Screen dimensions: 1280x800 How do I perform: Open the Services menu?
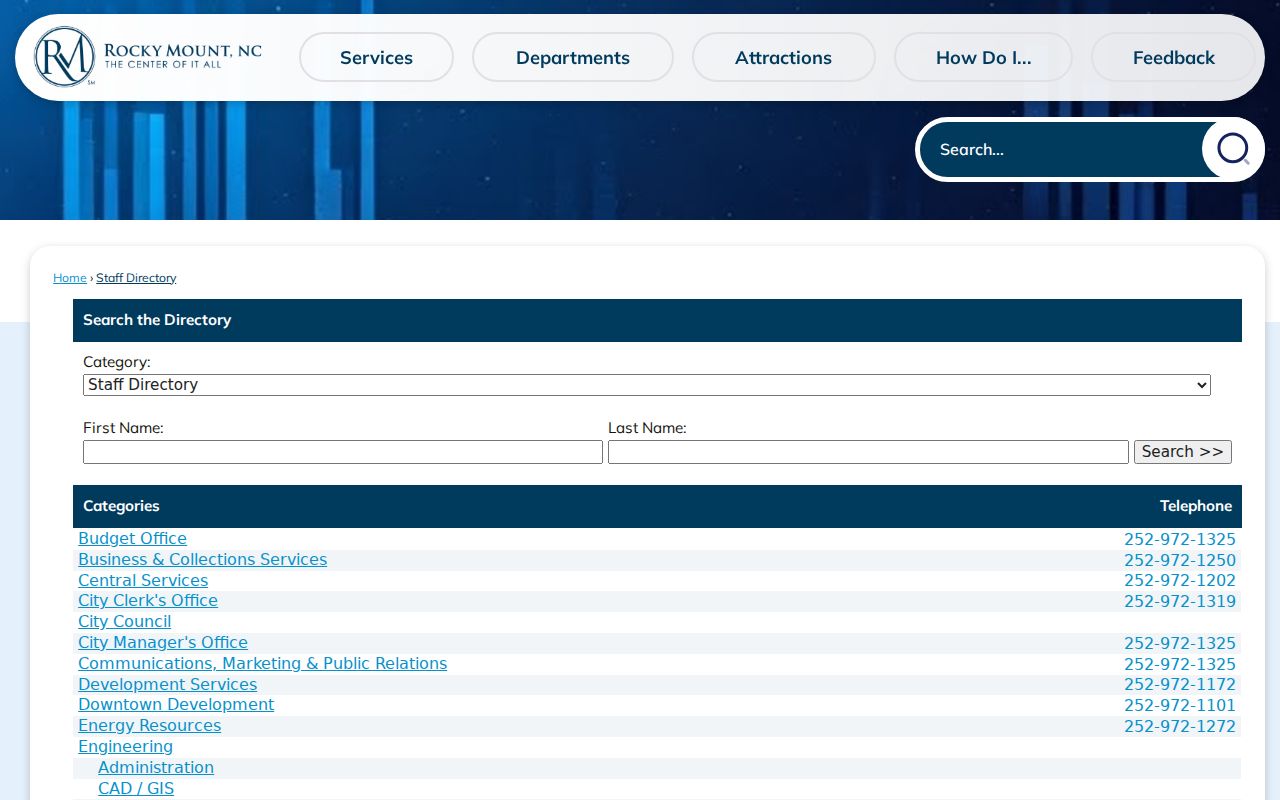pyautogui.click(x=376, y=57)
